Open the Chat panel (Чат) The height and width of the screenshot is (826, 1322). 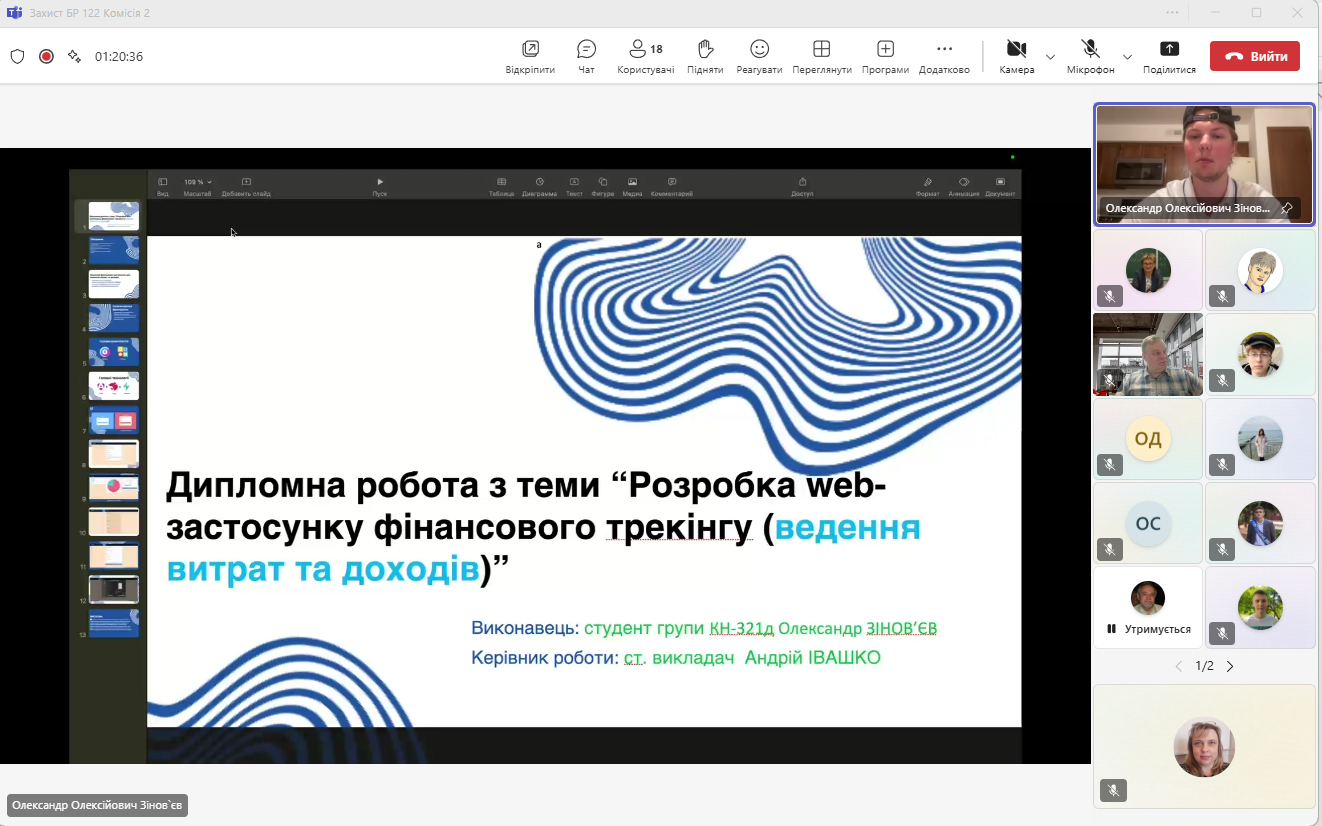pos(586,56)
